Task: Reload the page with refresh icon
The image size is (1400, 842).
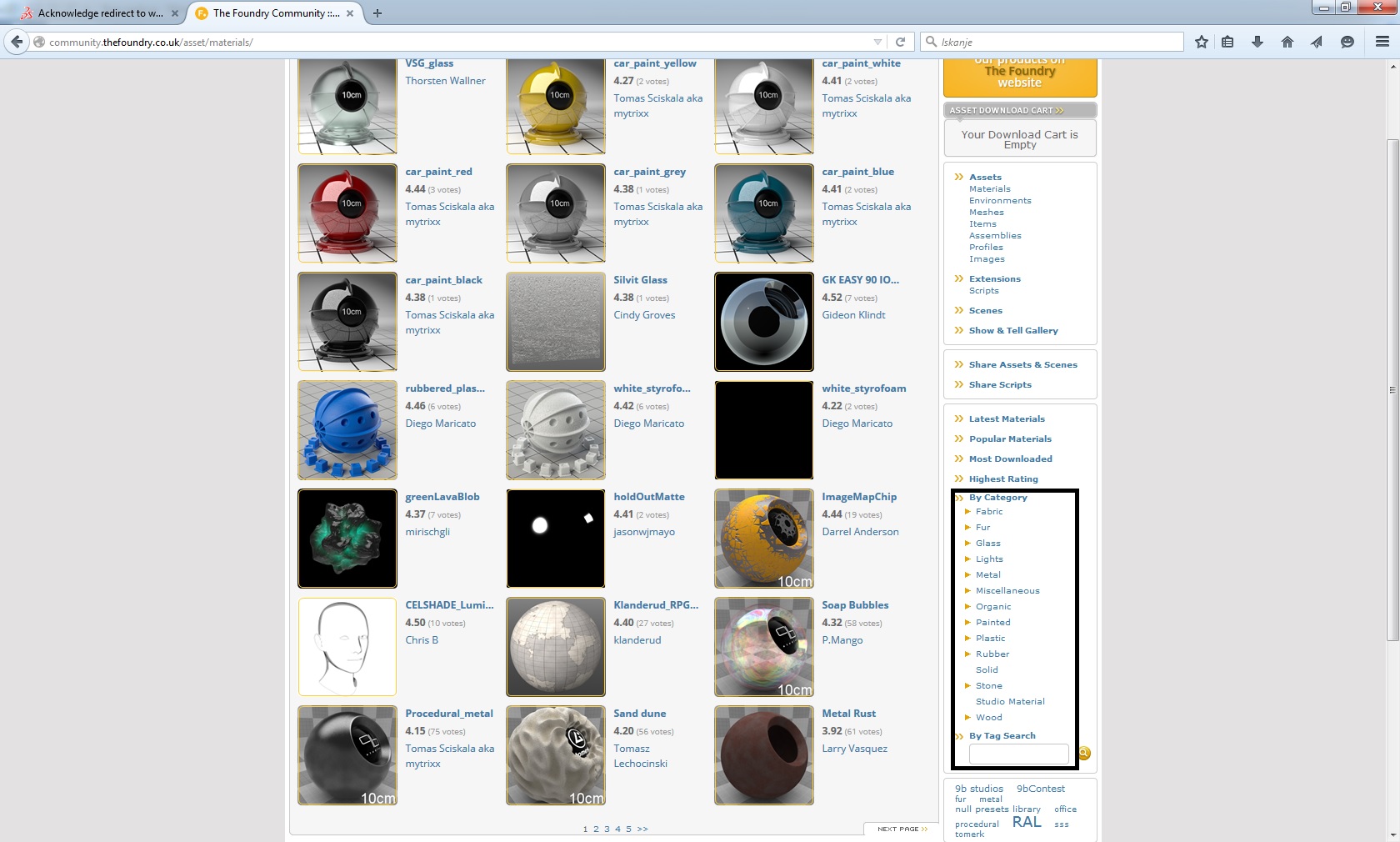Action: [x=900, y=42]
